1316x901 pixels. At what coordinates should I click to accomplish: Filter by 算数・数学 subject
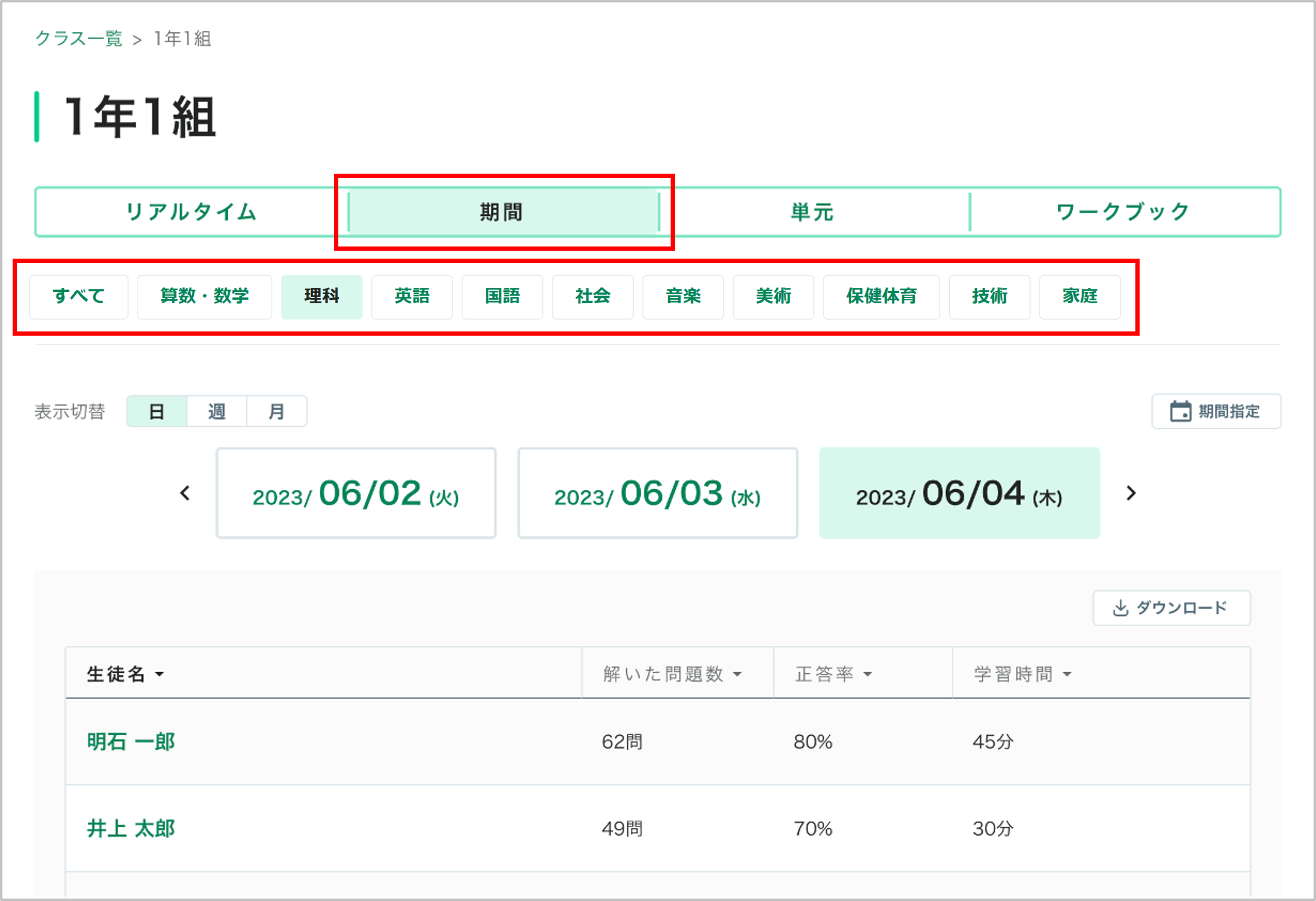(204, 297)
